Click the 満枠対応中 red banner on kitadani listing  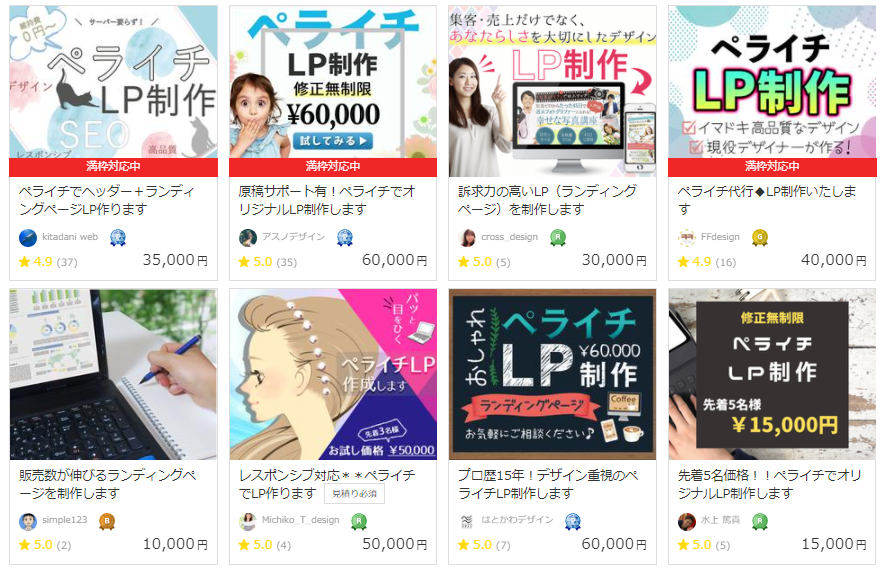point(113,166)
